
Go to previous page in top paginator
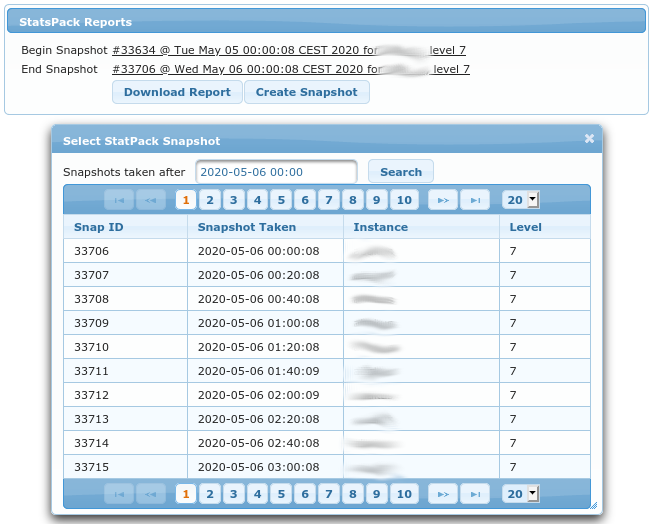pyautogui.click(x=151, y=200)
